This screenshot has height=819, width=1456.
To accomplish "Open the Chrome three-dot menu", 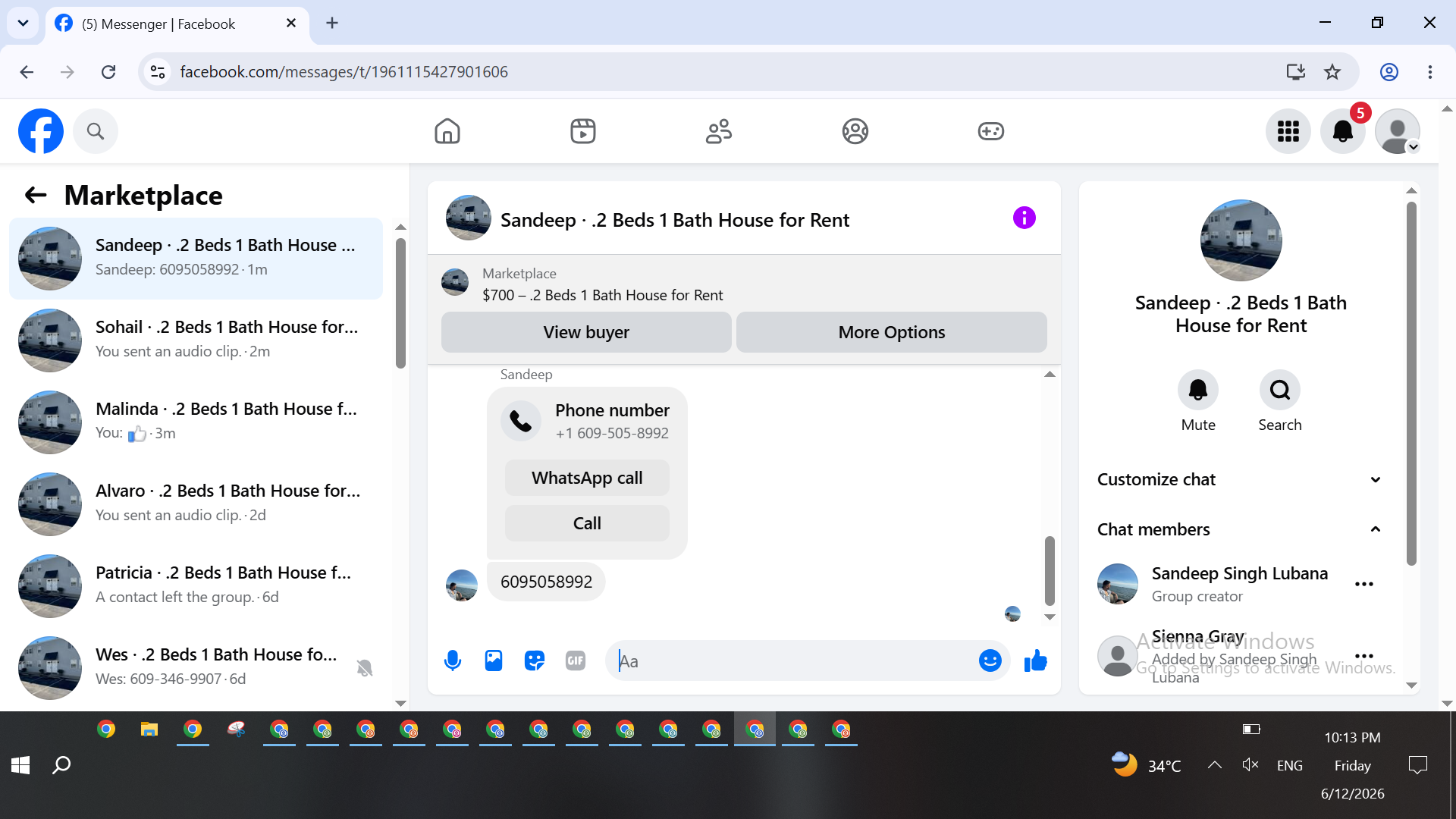I will (x=1430, y=72).
